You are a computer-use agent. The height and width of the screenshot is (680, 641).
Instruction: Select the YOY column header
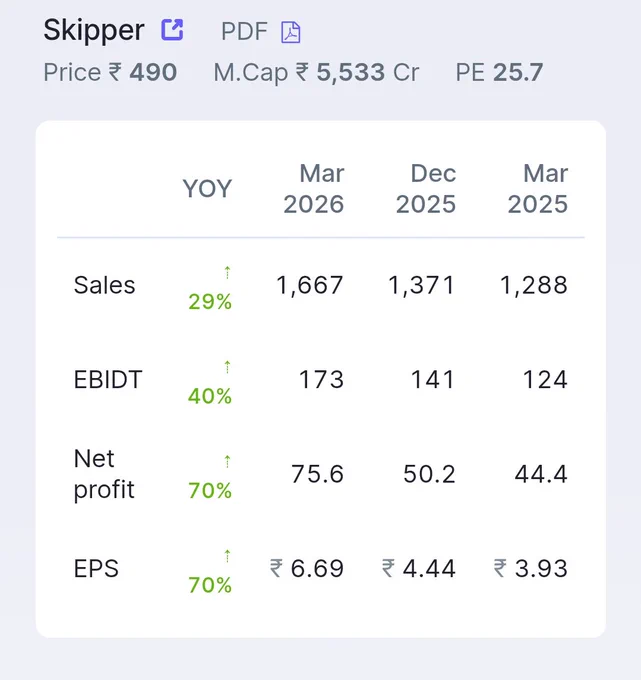click(x=207, y=189)
